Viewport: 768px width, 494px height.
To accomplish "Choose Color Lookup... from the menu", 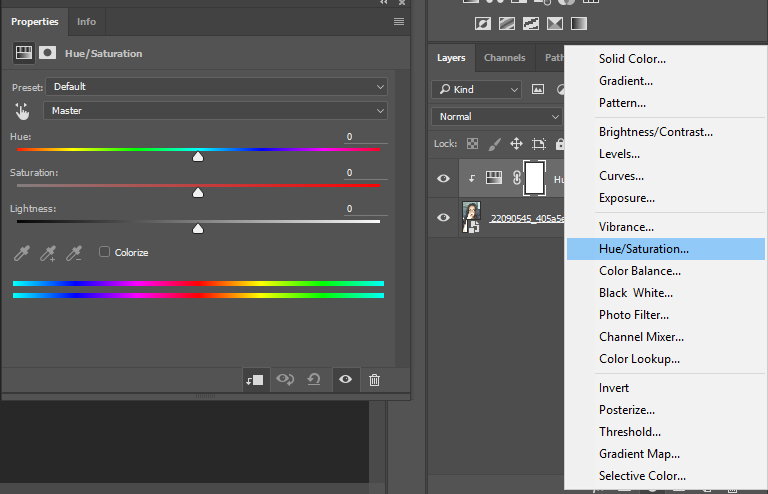I will (666, 359).
